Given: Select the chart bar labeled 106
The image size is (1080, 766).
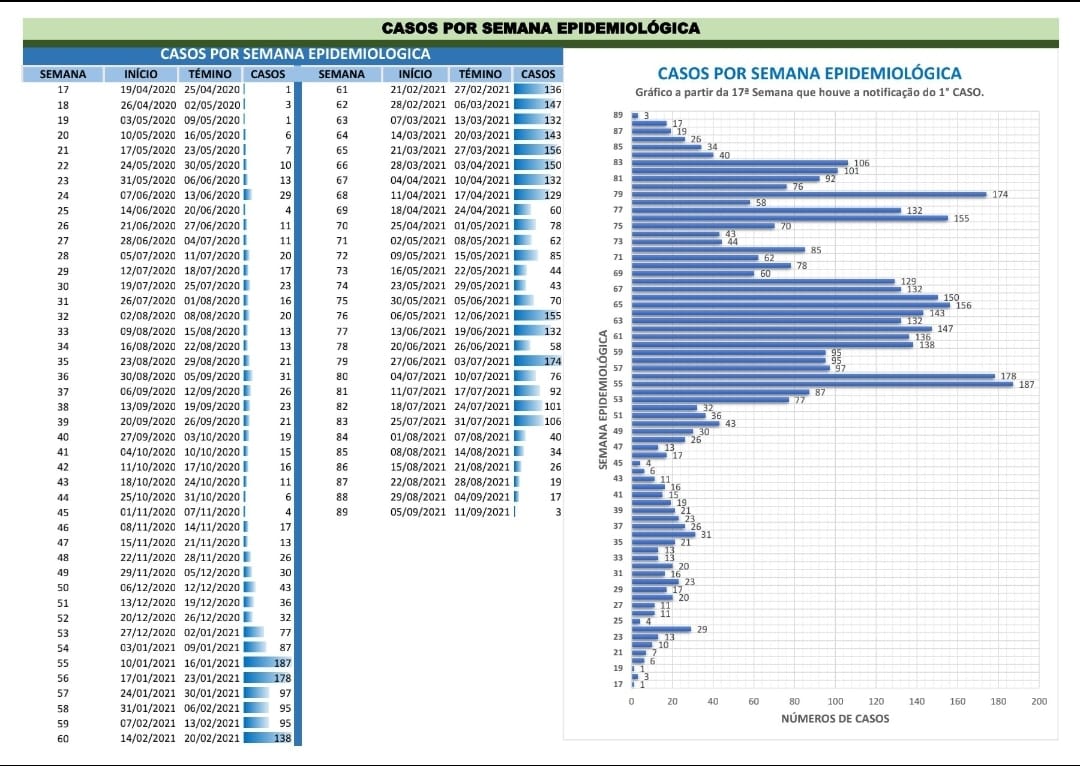Looking at the screenshot, I should pos(739,162).
